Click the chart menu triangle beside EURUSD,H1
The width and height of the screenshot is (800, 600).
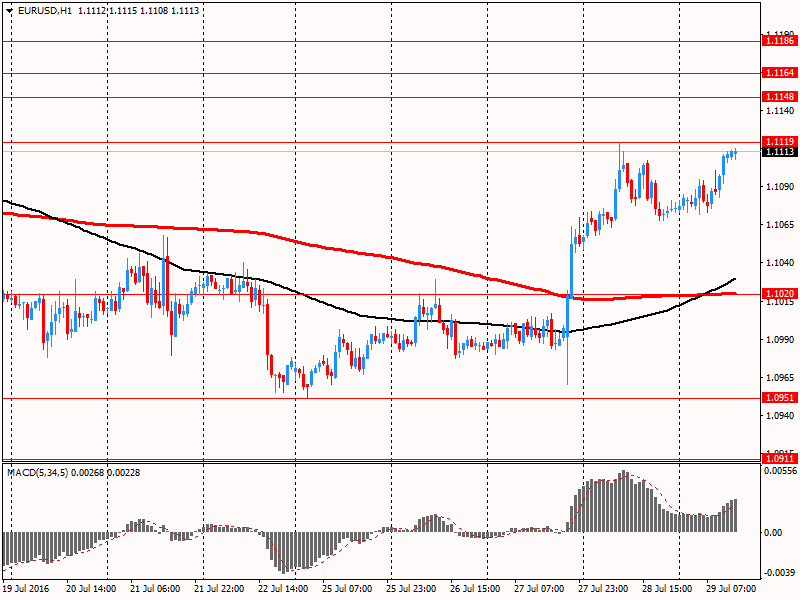tap(9, 10)
